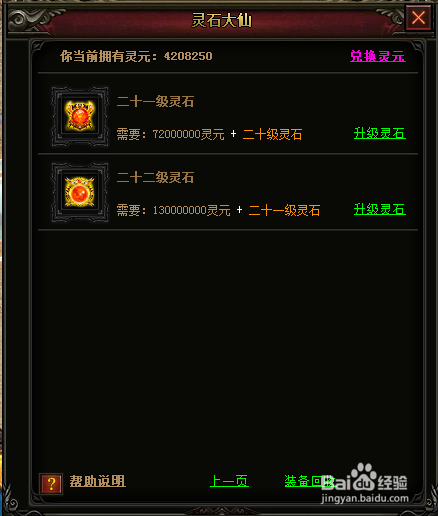The height and width of the screenshot is (516, 438).
Task: Click 升级灵石 for the 二十二级灵石 row
Action: point(380,209)
